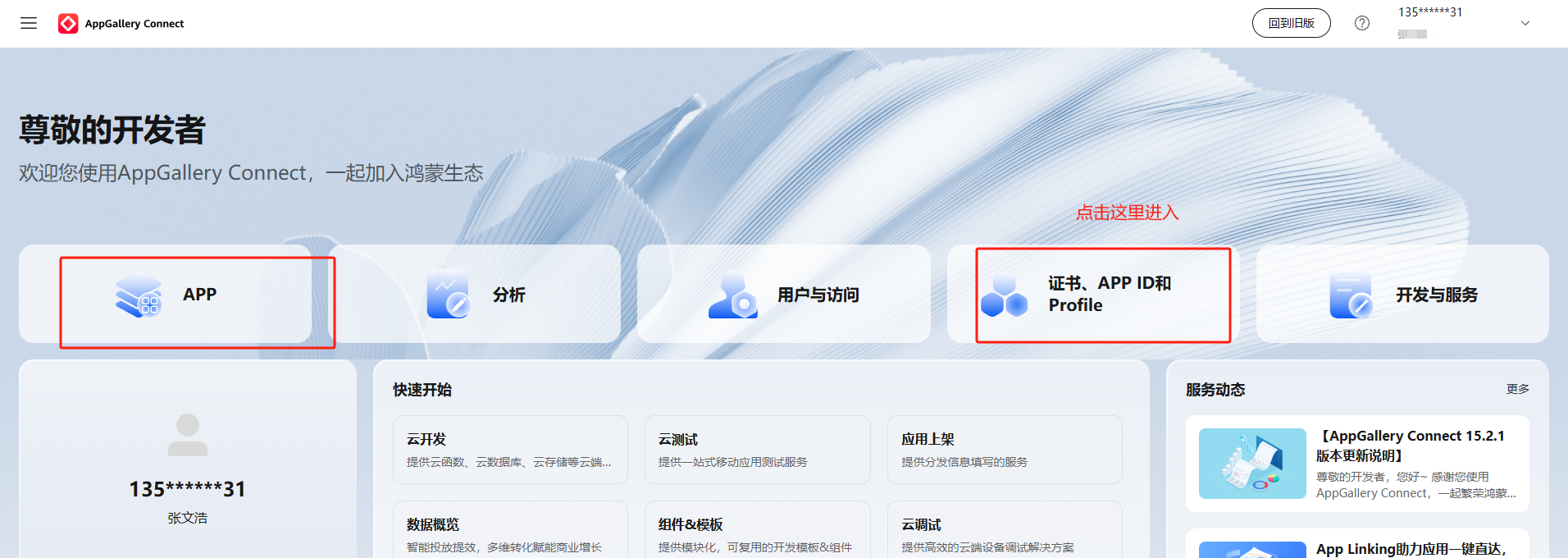Open the APP card icon
The height and width of the screenshot is (558, 1568).
(x=139, y=295)
